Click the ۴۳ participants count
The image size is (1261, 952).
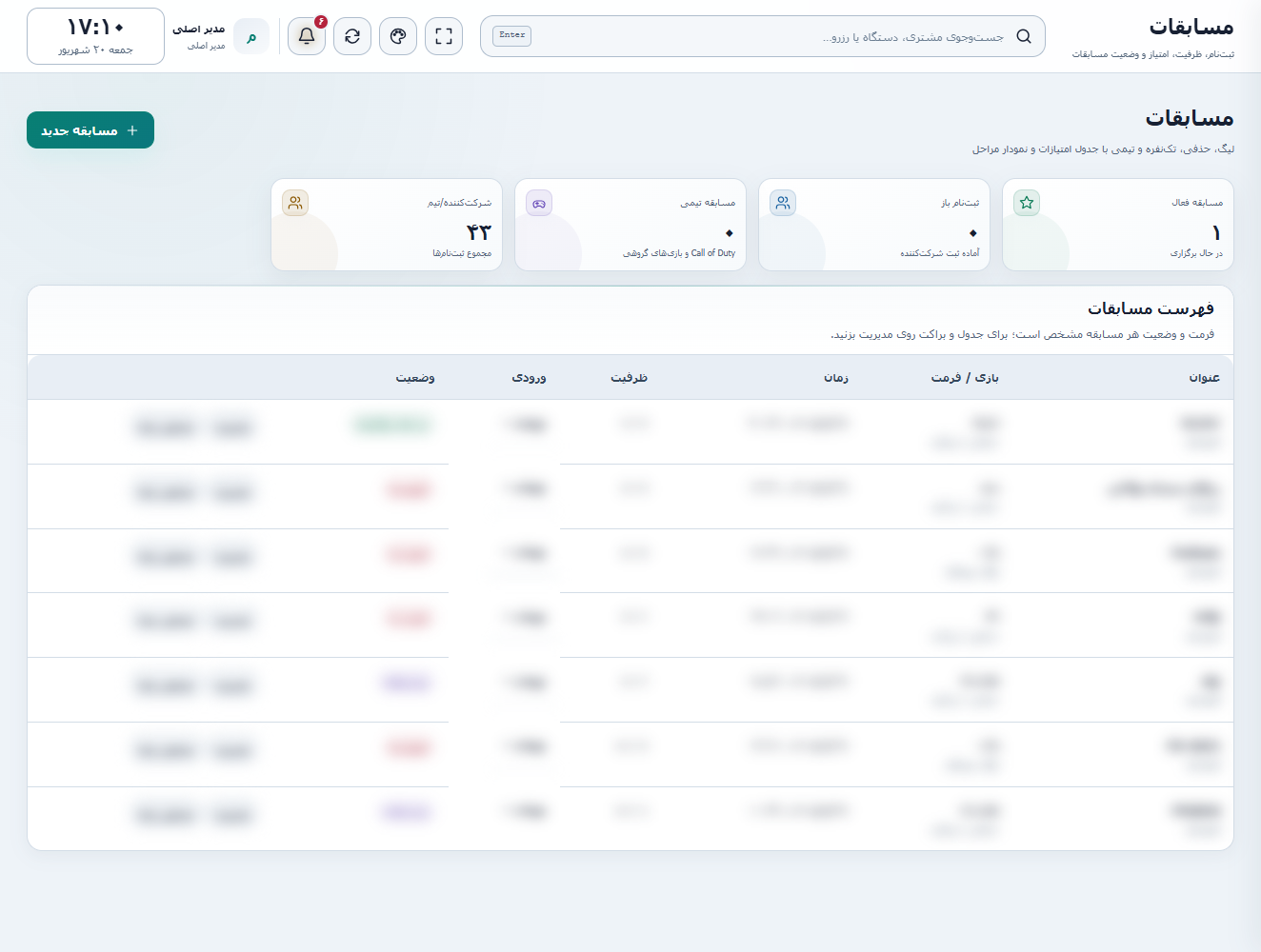(478, 232)
